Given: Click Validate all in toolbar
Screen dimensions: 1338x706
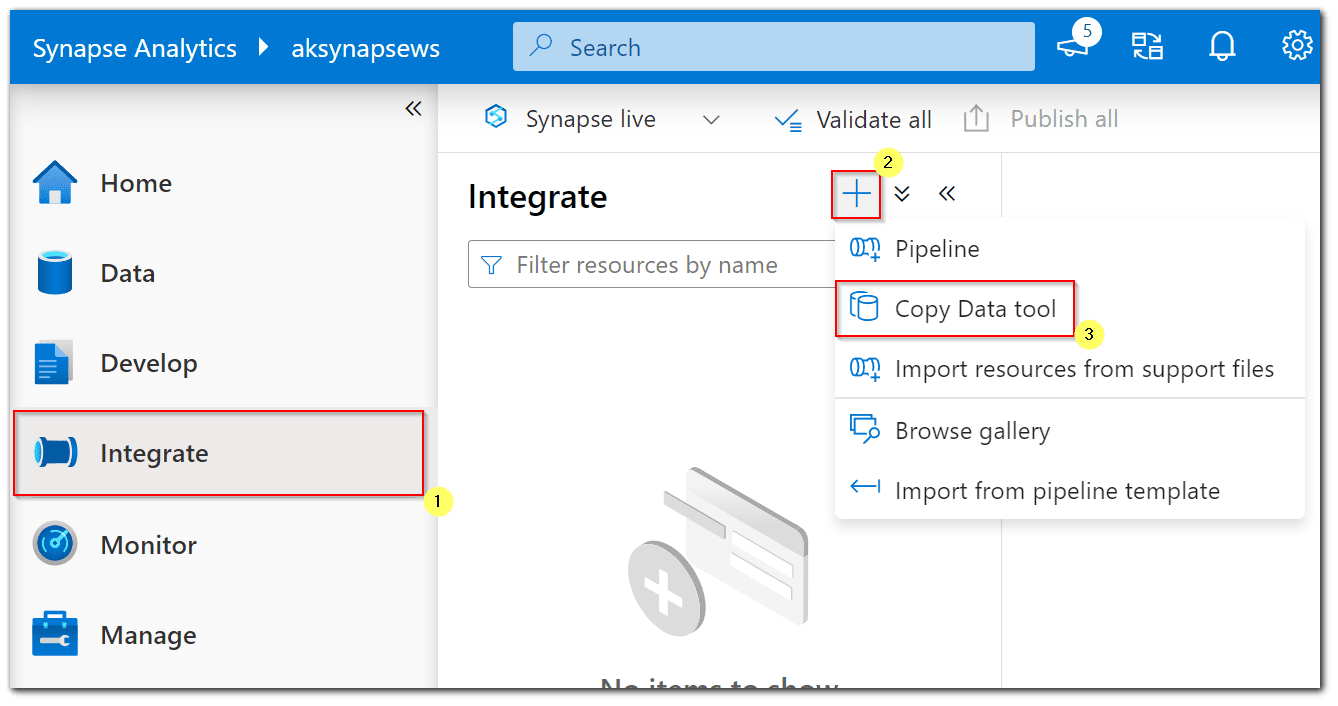Looking at the screenshot, I should (853, 120).
